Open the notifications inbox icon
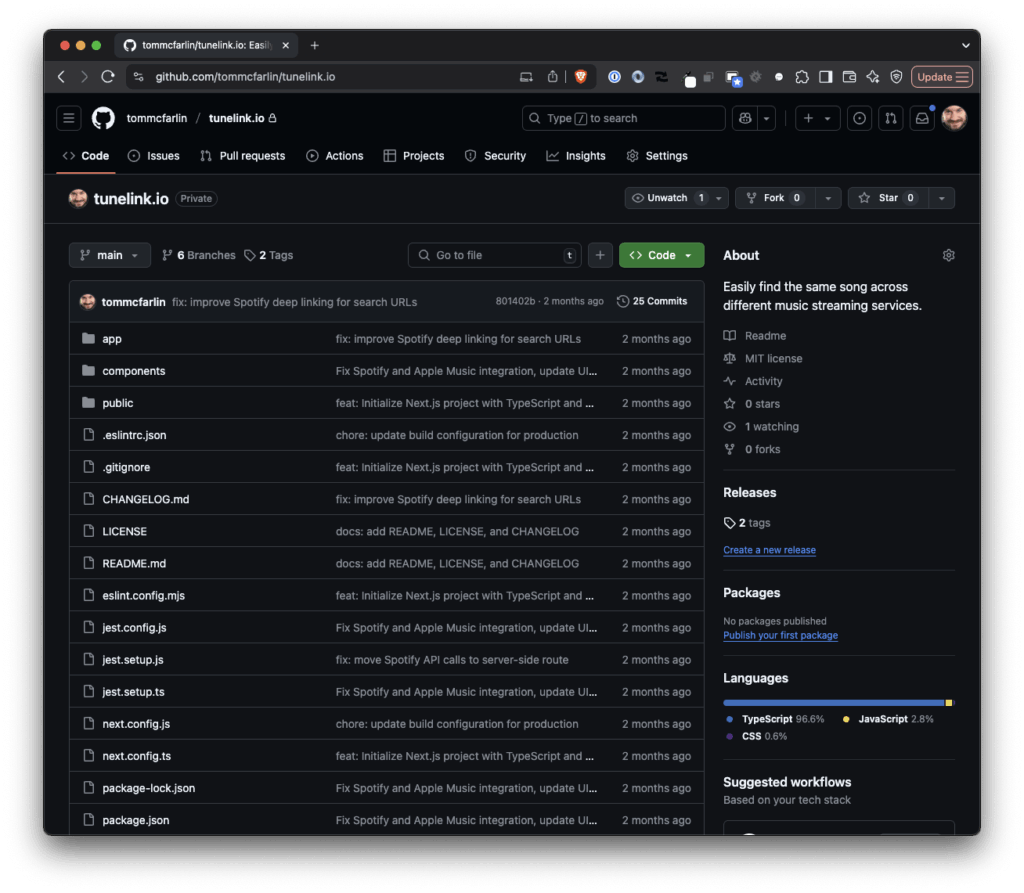Image resolution: width=1024 pixels, height=893 pixels. click(922, 118)
